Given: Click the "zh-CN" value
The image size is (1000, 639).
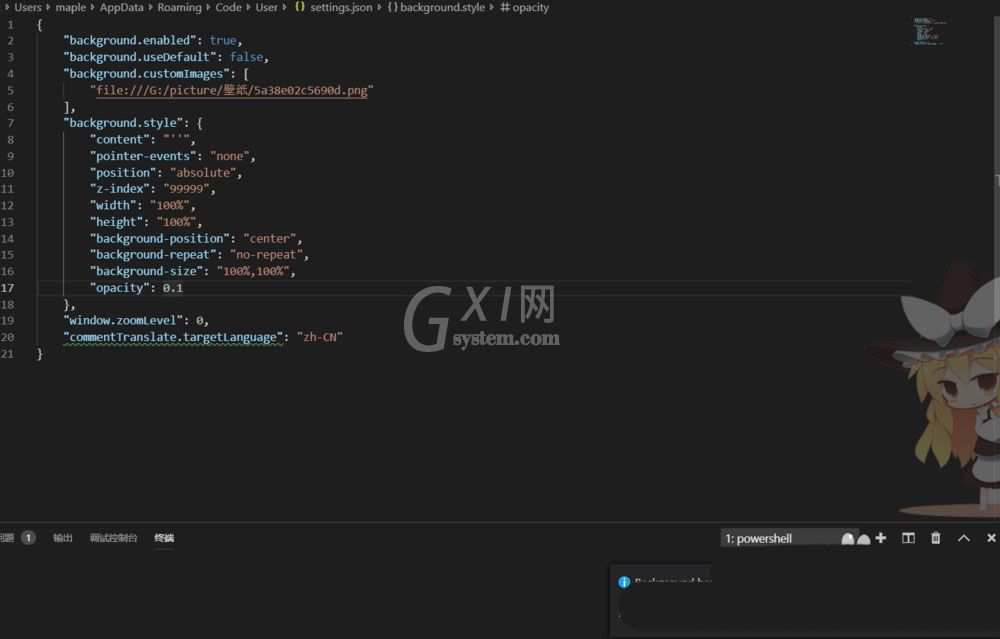Looking at the screenshot, I should click(320, 337).
